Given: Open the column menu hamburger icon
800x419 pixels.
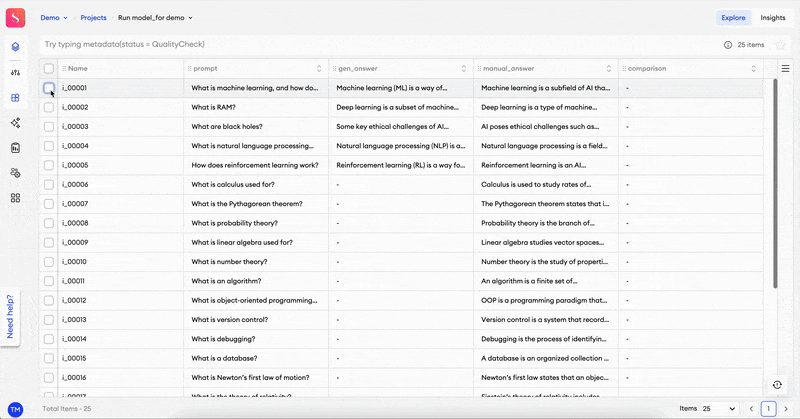Looking at the screenshot, I should tap(785, 68).
